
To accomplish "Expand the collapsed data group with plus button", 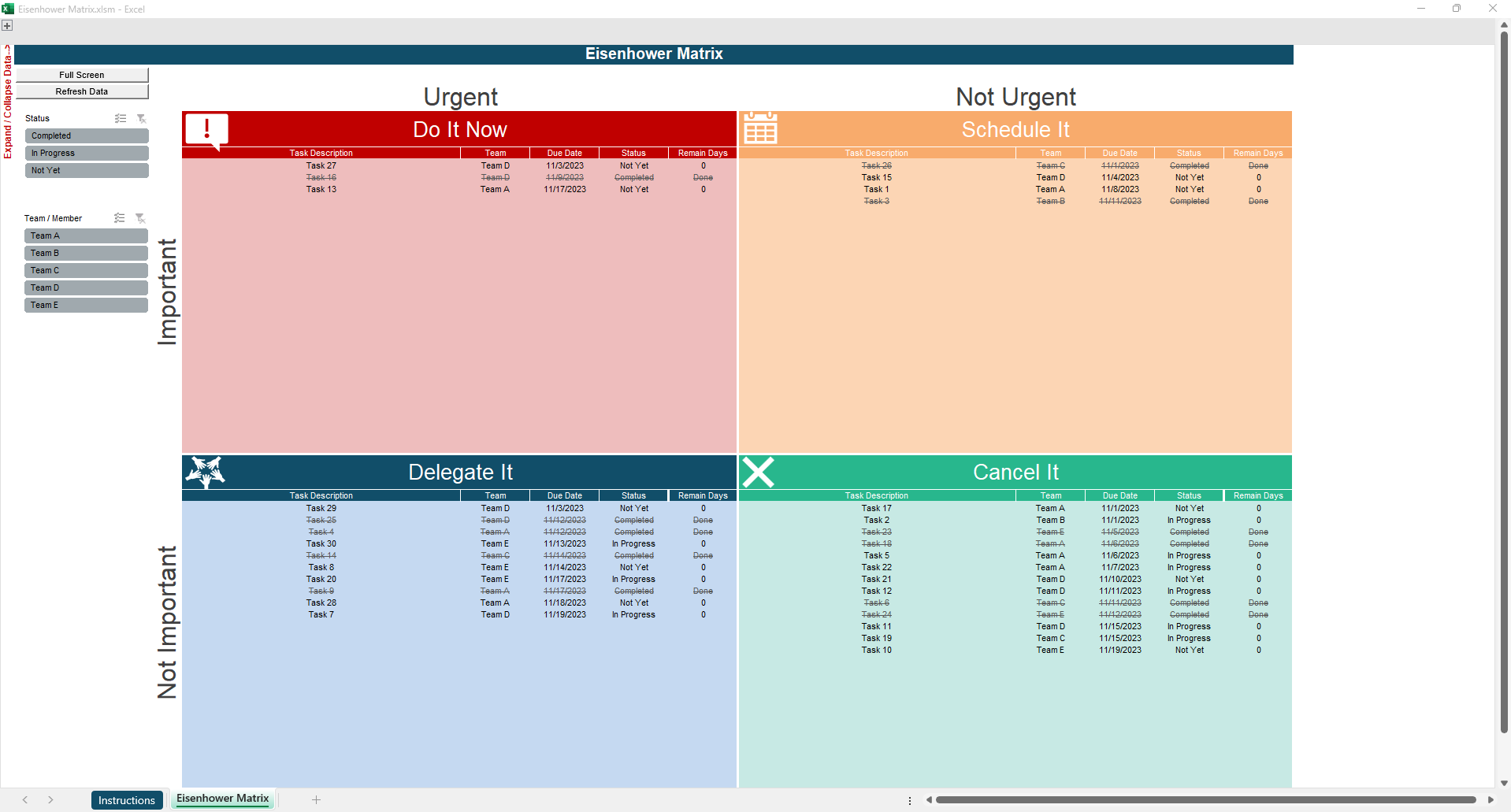I will click(7, 25).
